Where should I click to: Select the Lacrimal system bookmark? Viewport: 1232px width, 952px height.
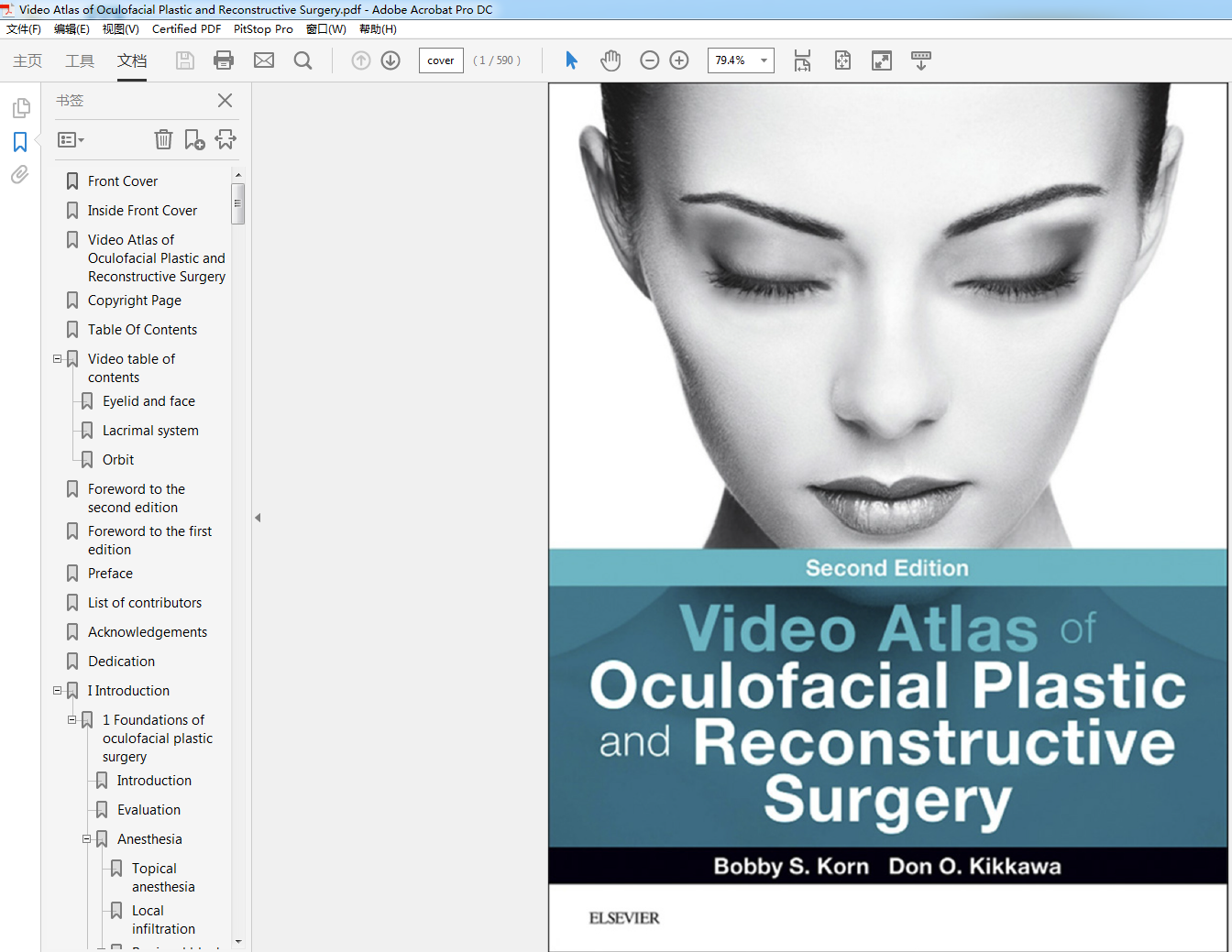tap(150, 431)
